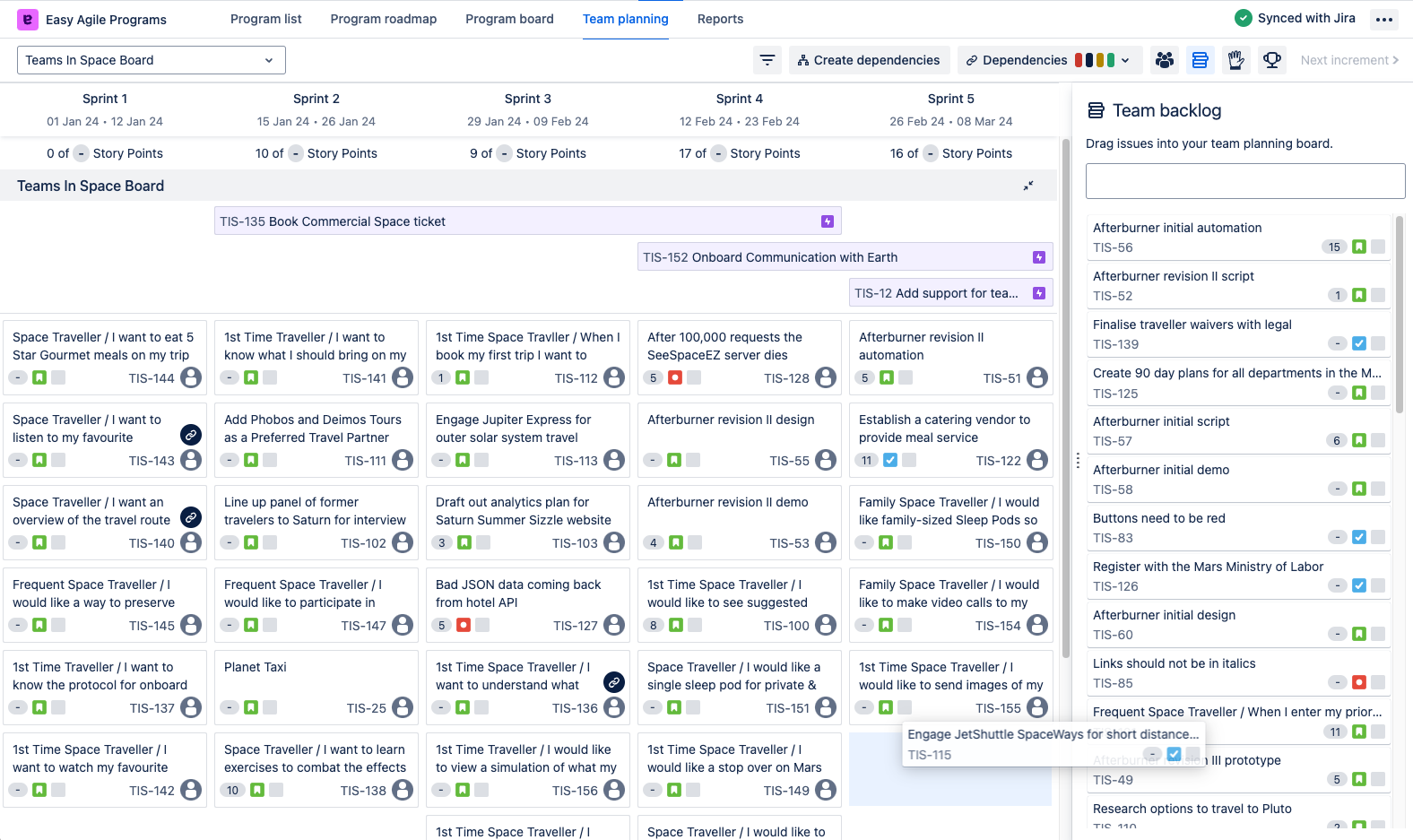Click the 15 points badge on TIS-56
The height and width of the screenshot is (840, 1413).
coord(1334,247)
